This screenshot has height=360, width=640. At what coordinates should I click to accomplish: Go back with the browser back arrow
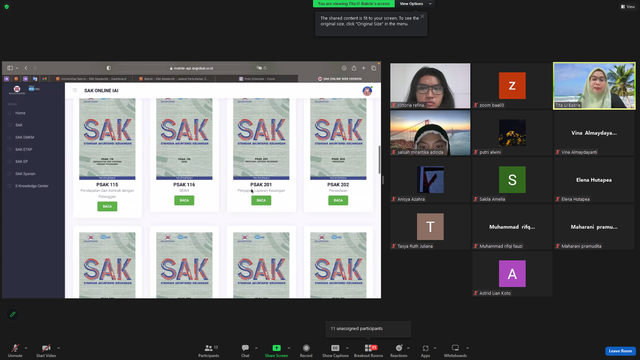pyautogui.click(x=26, y=68)
